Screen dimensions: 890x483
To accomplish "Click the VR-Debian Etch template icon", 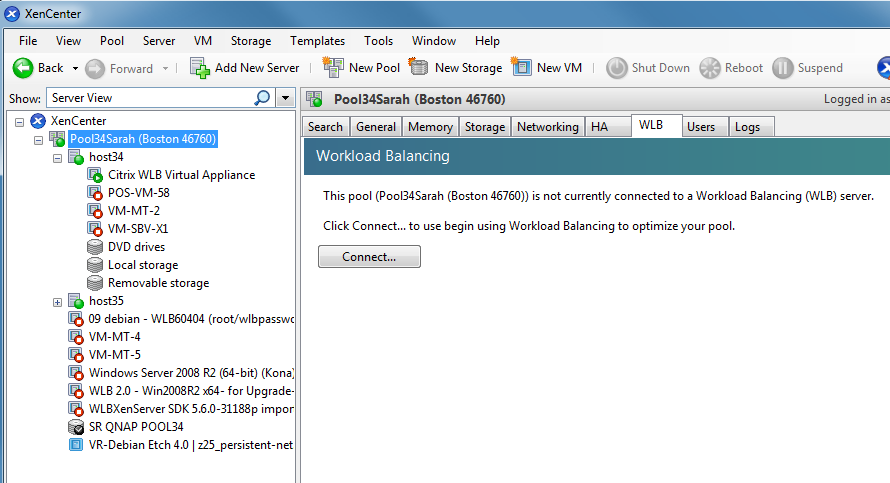I will tap(75, 444).
